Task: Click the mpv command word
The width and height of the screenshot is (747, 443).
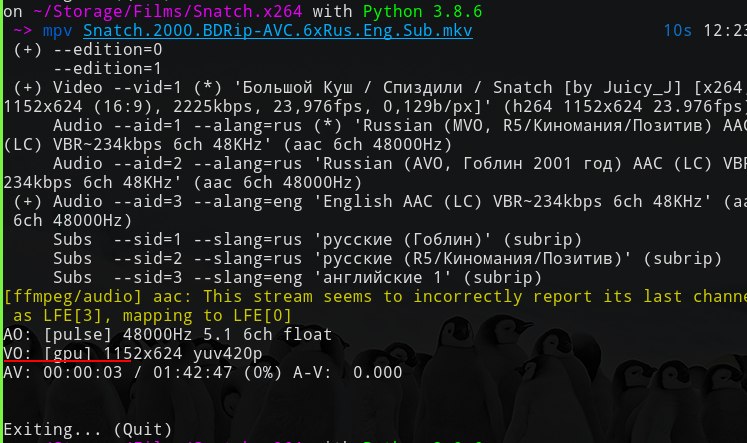Action: (x=57, y=31)
